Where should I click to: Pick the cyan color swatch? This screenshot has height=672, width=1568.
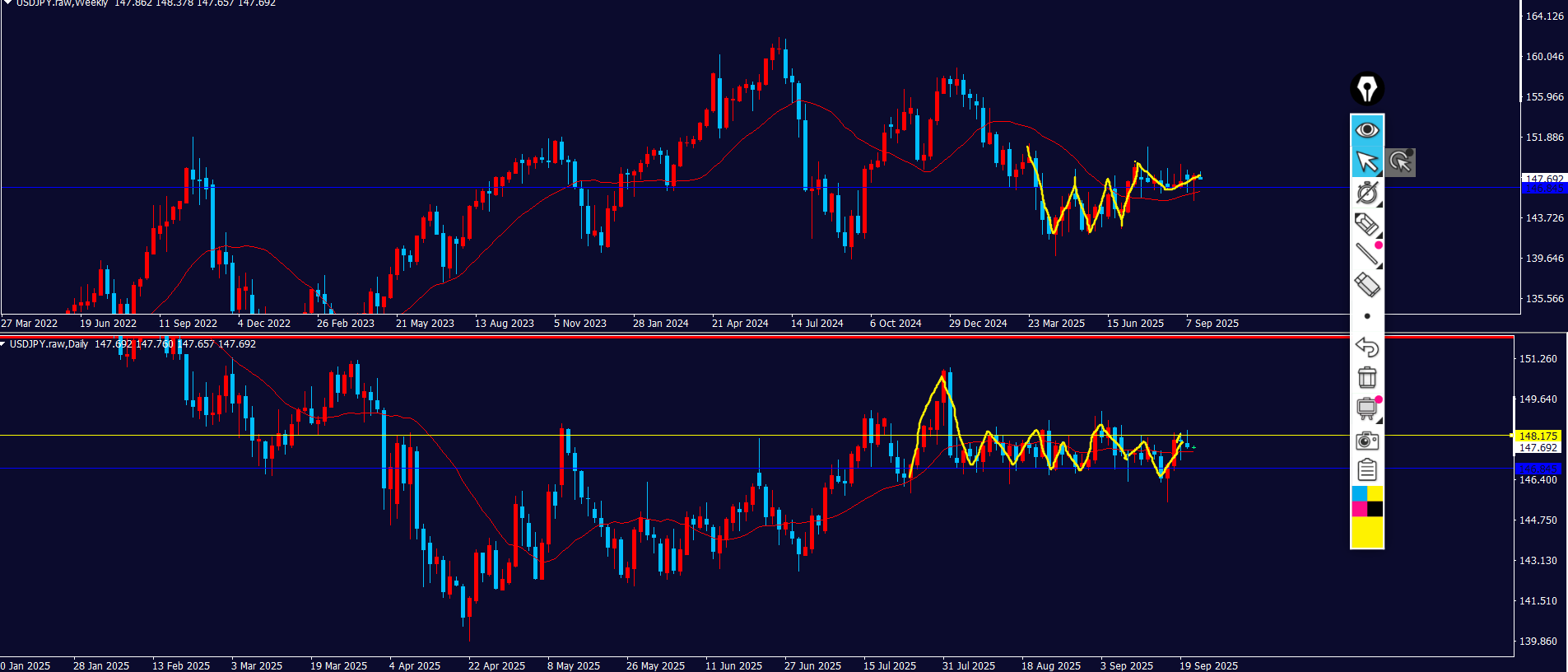[x=1359, y=493]
